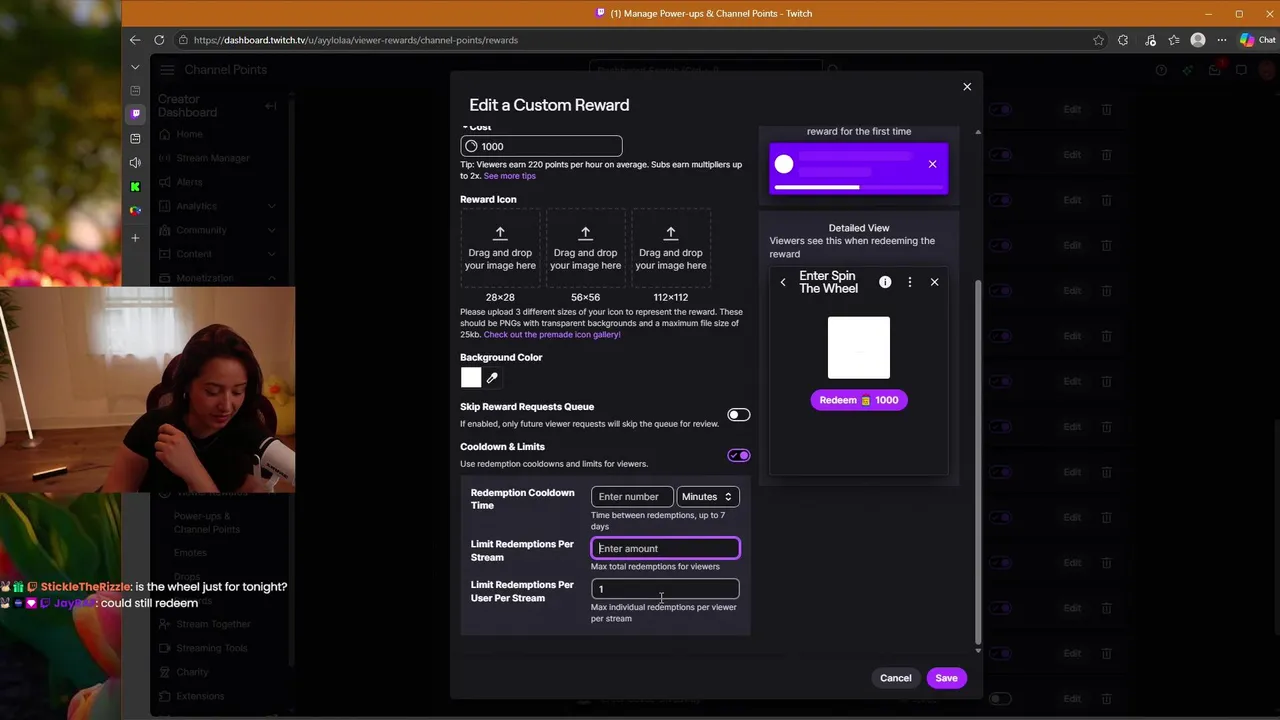Click the Cost field showing 1000
This screenshot has height=720, width=1280.
pos(541,146)
